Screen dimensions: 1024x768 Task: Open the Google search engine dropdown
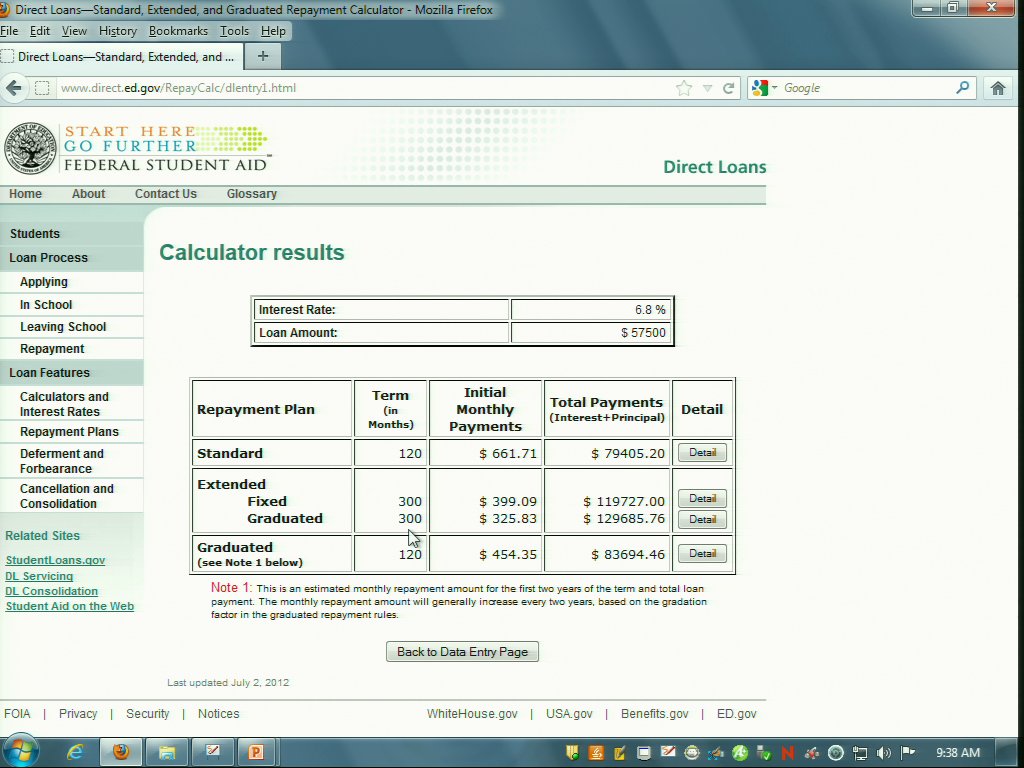[x=764, y=88]
